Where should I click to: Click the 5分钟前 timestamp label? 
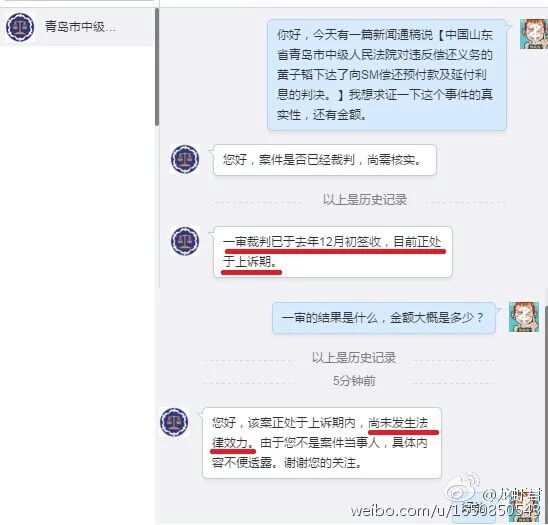pyautogui.click(x=354, y=381)
